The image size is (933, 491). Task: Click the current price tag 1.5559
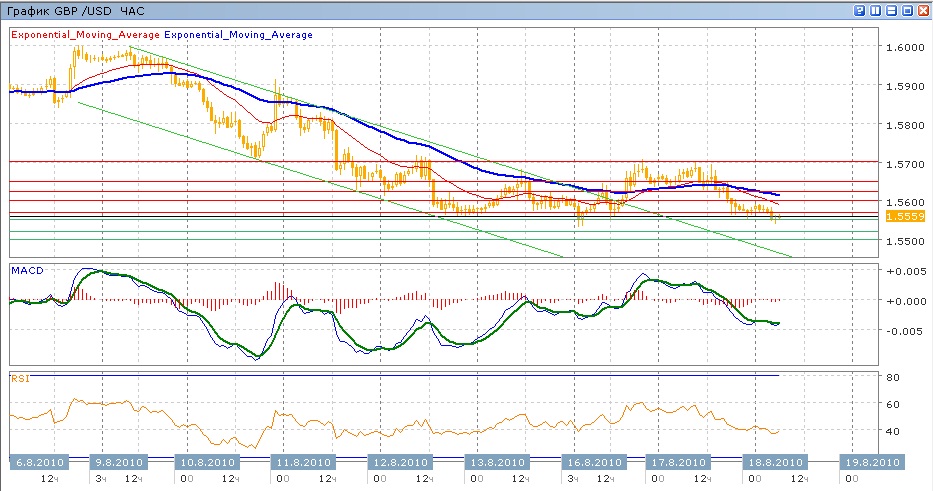(x=905, y=216)
